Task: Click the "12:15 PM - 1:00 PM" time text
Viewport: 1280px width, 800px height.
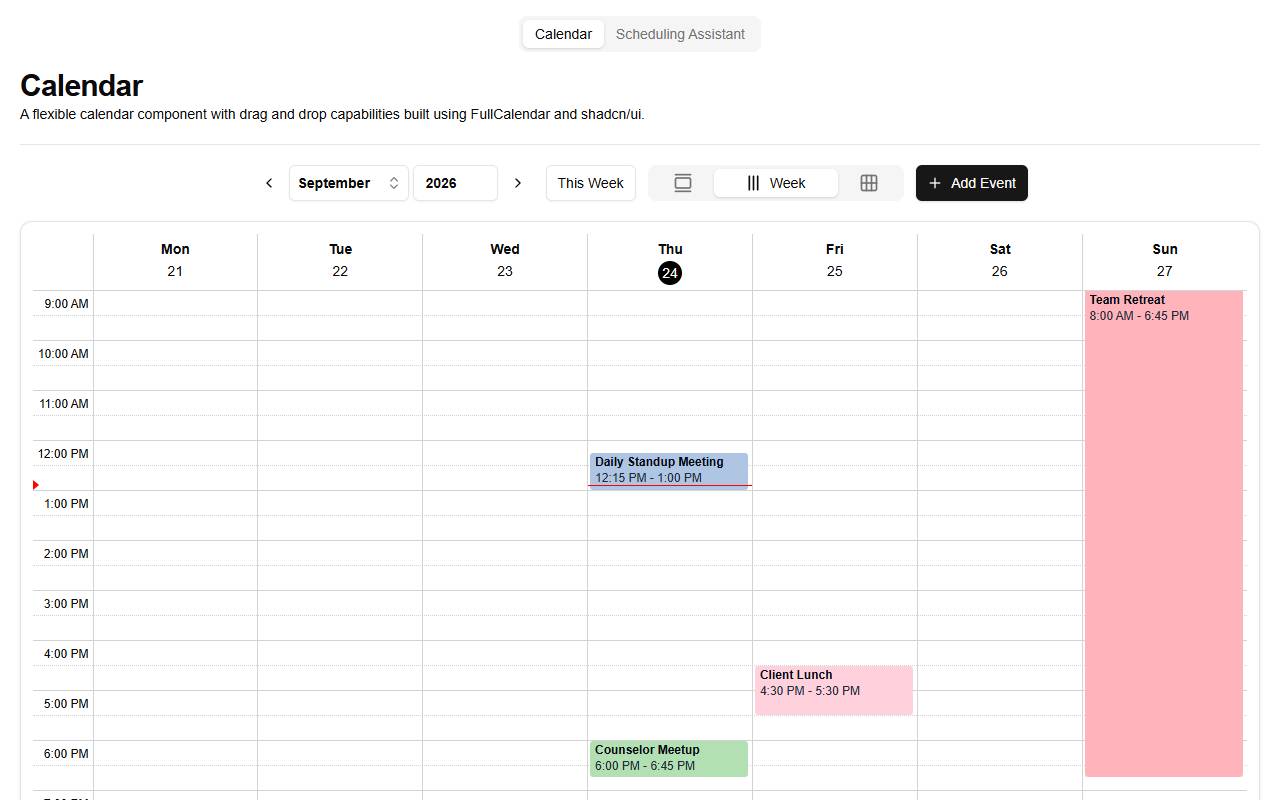Action: click(x=648, y=478)
